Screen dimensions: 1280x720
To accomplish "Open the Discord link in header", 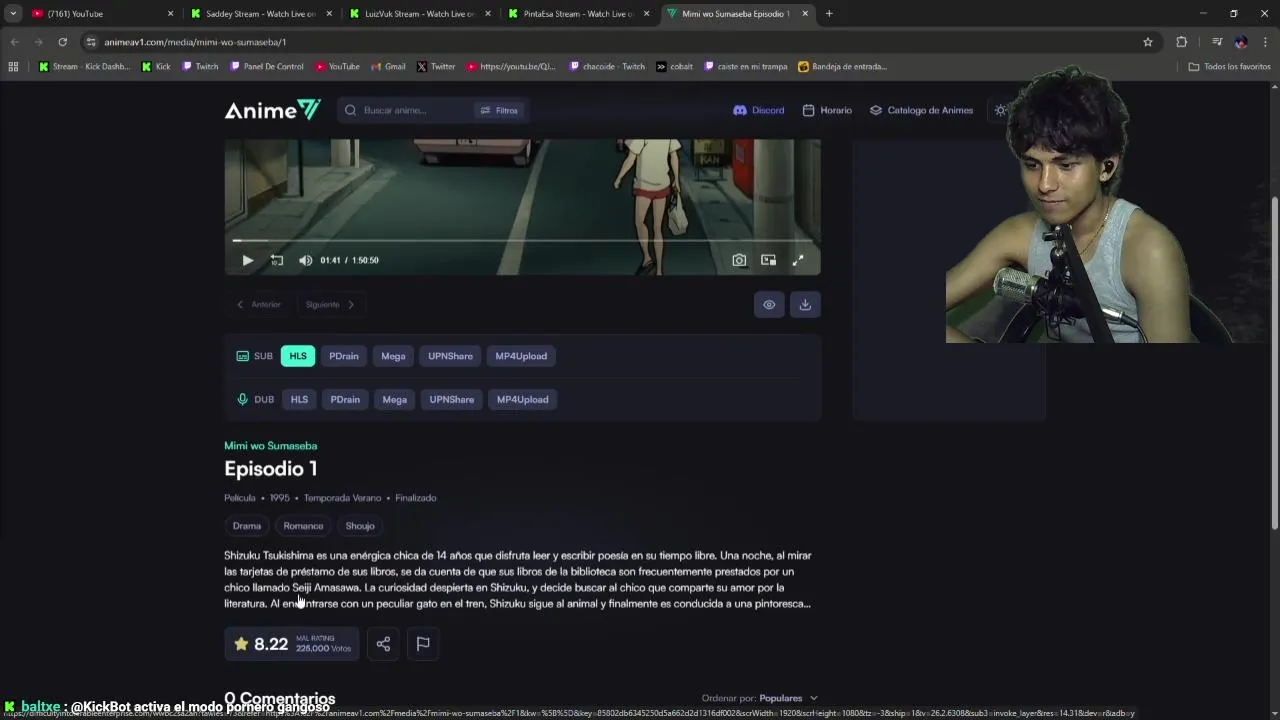I will (759, 110).
